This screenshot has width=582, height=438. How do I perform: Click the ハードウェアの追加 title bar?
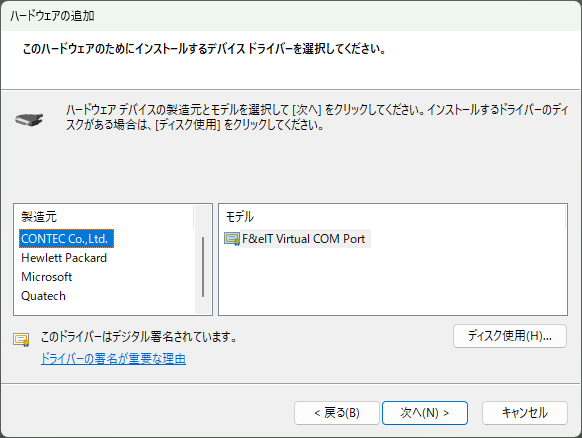coord(291,16)
